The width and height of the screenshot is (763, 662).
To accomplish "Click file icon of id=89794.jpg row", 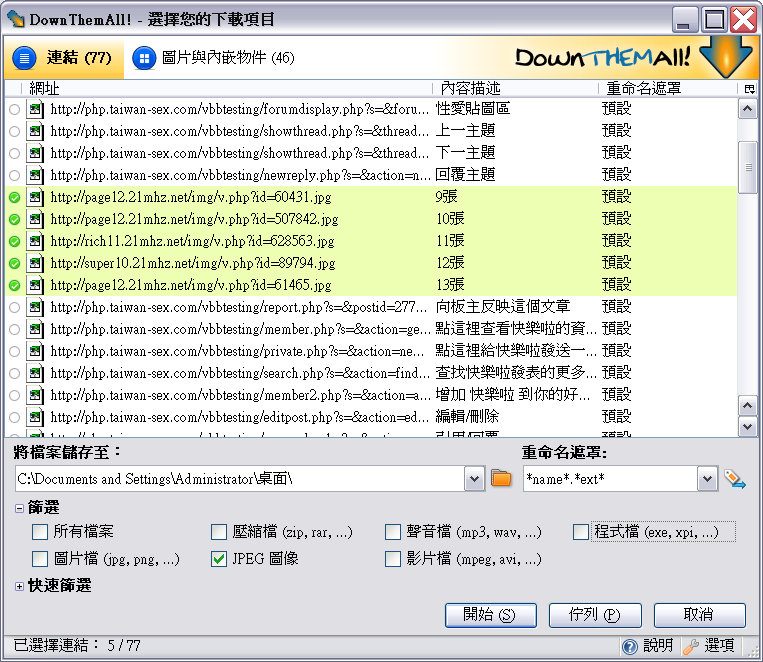I will [35, 263].
